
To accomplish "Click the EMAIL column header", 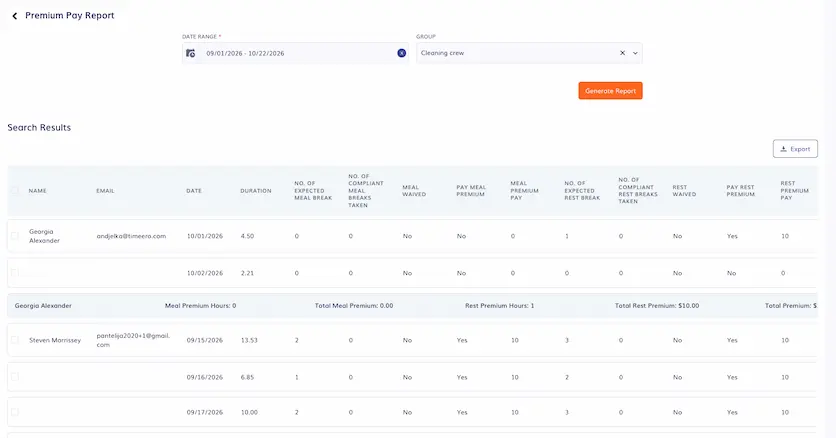I will (x=105, y=191).
